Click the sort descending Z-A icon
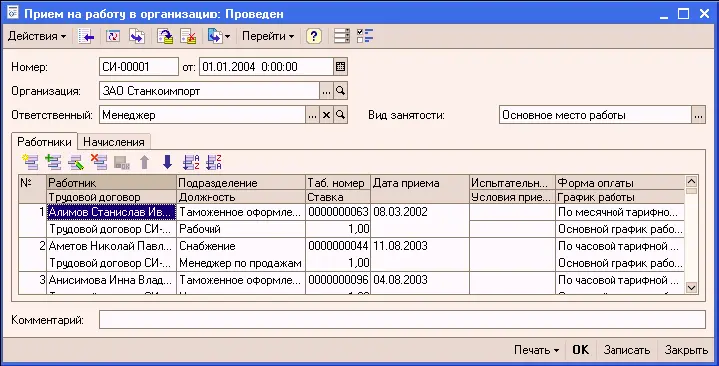 coord(214,162)
